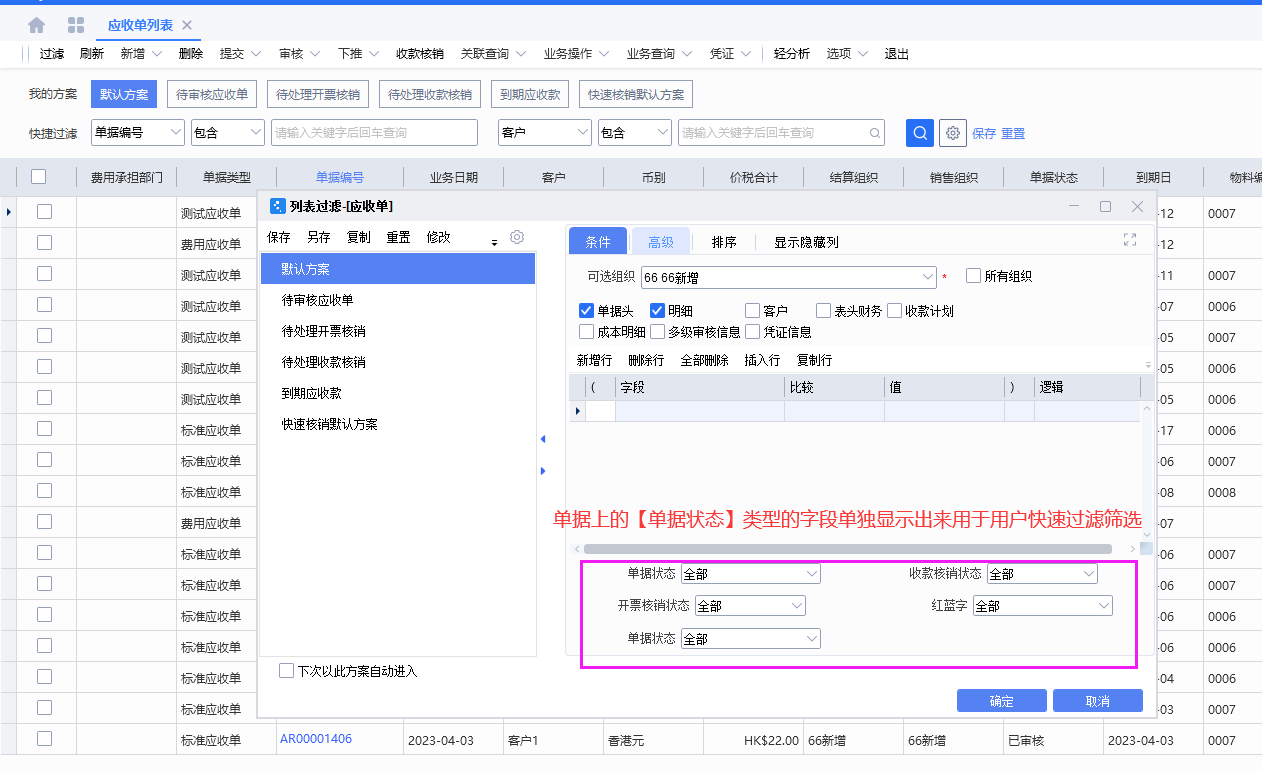1262x771 pixels.
Task: Click the blue search magnifier button
Action: click(919, 132)
